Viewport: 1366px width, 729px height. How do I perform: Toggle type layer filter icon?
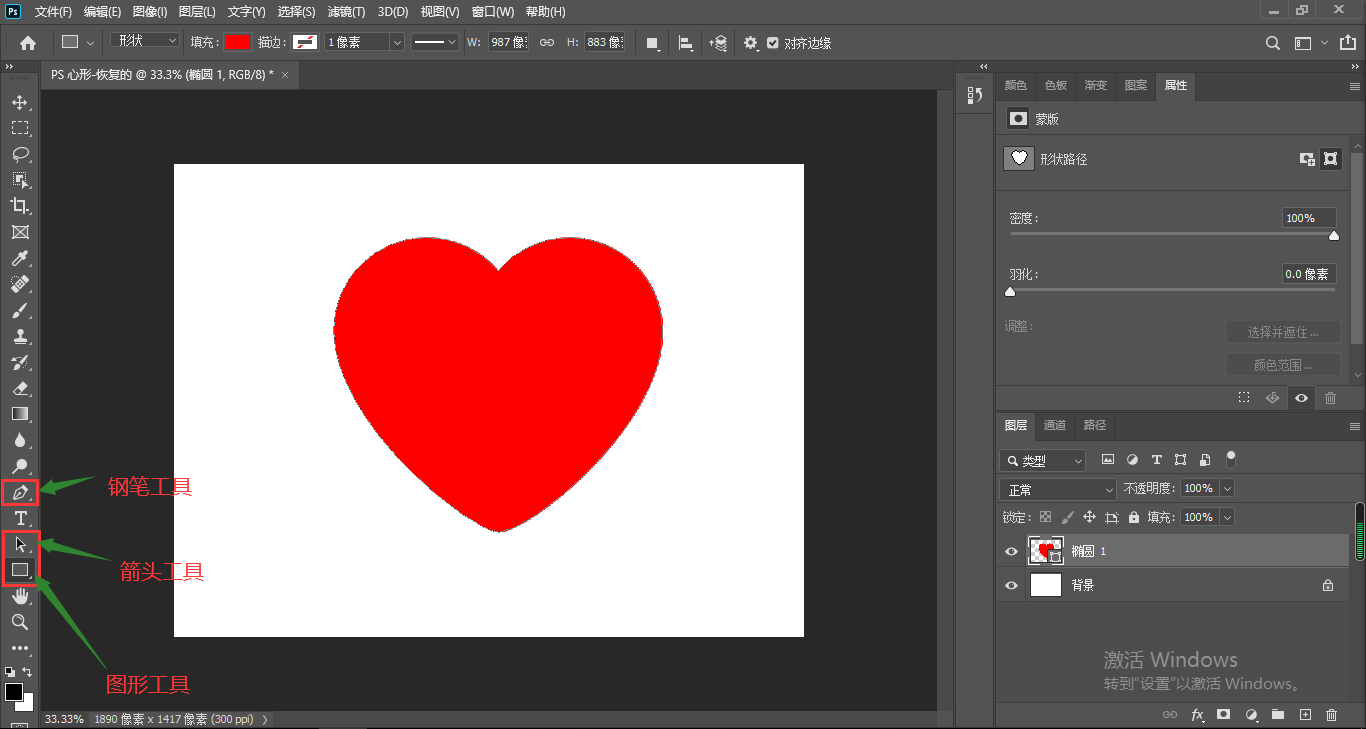1156,460
